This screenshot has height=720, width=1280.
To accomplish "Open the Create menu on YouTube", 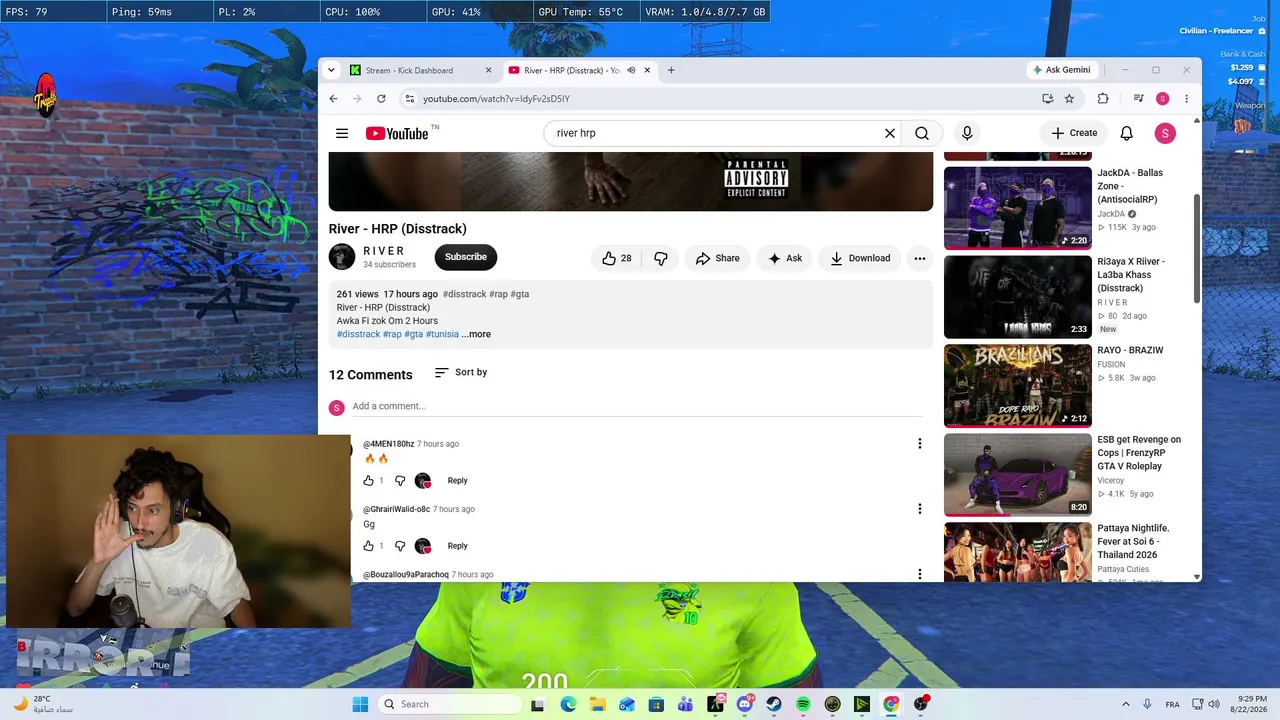I will [1074, 133].
